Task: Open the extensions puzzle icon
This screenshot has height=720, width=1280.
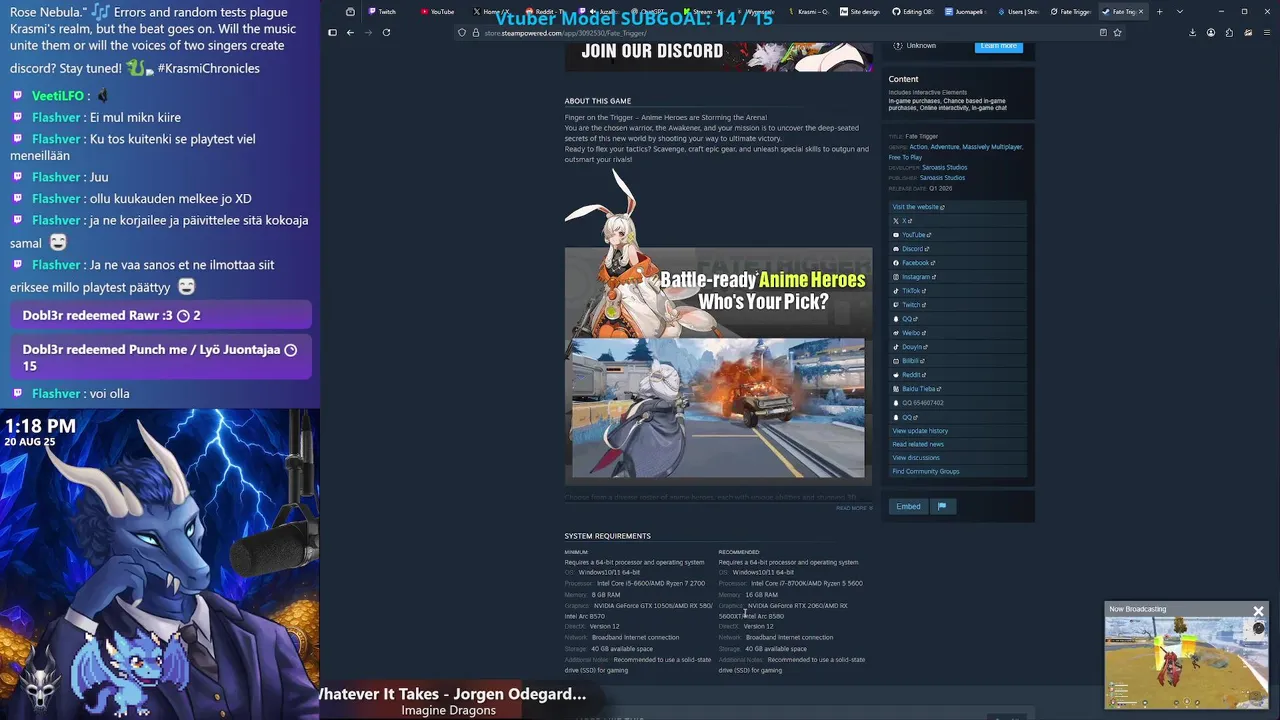Action: pyautogui.click(x=1229, y=32)
